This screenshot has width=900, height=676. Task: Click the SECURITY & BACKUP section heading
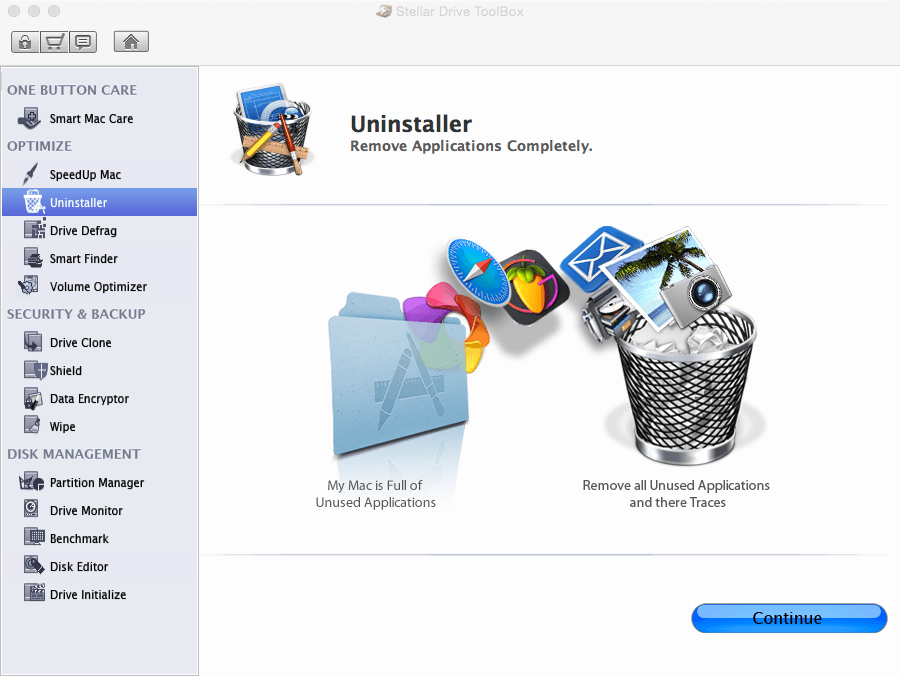pos(76,314)
